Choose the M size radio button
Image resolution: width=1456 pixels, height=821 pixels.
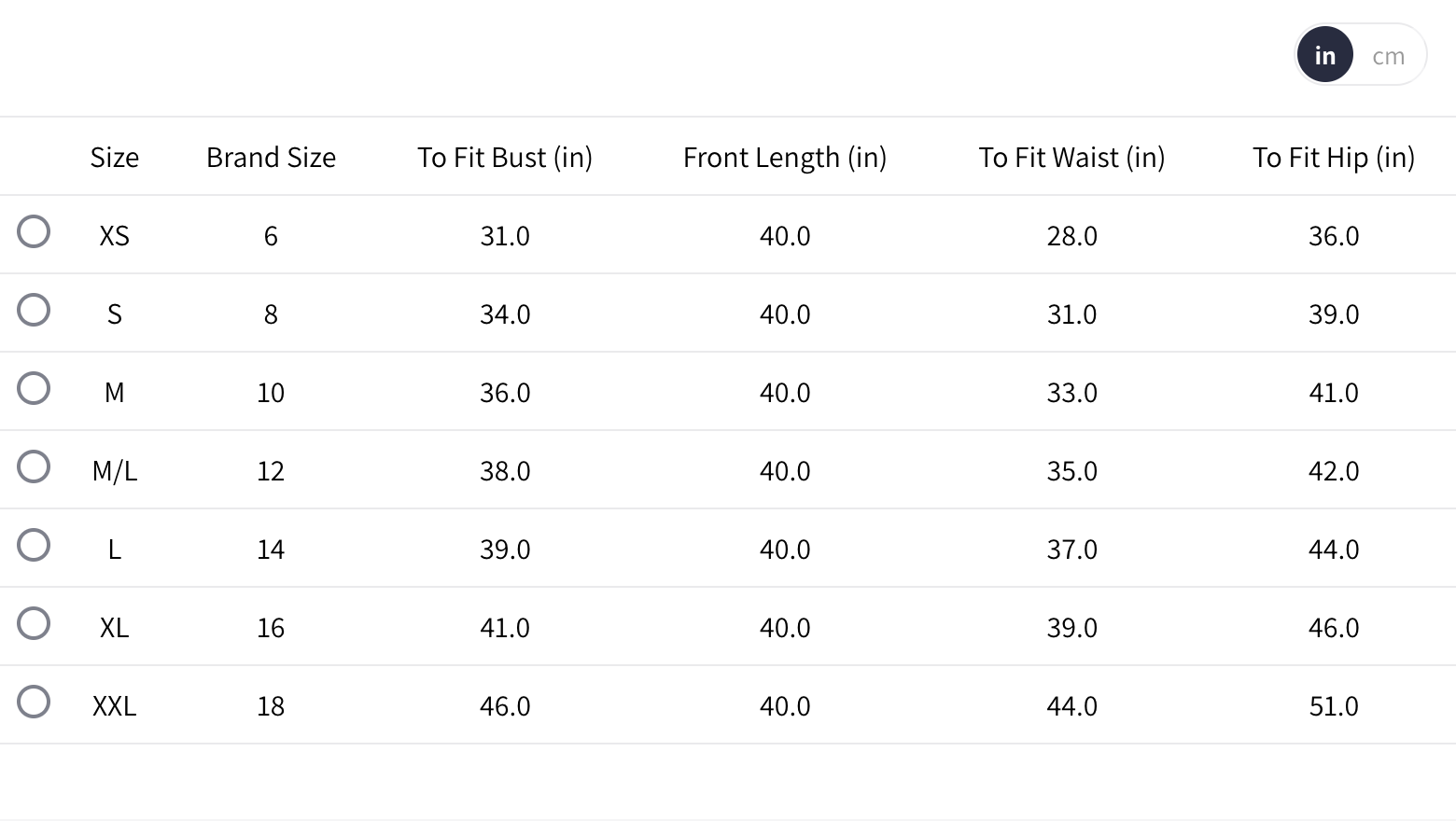pos(34,388)
